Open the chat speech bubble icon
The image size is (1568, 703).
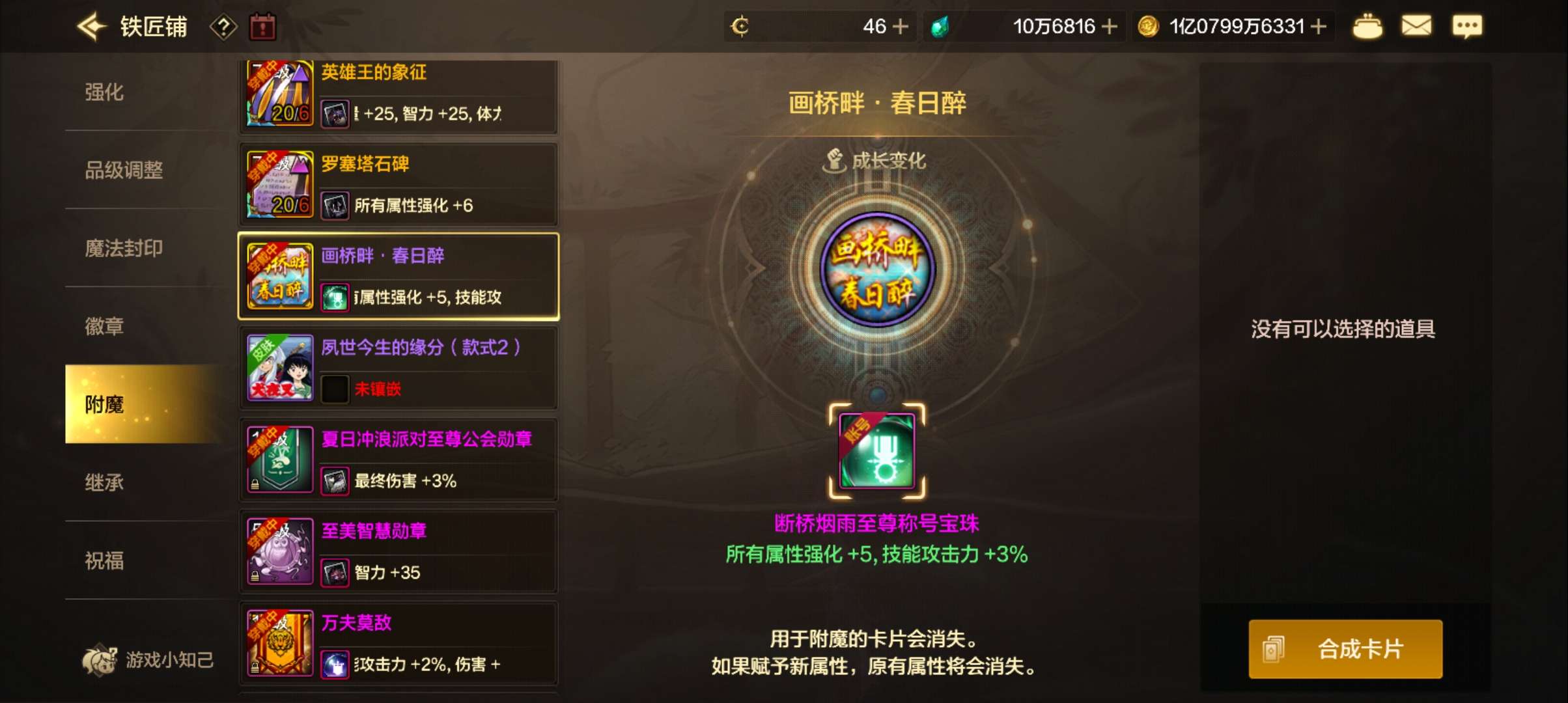[x=1467, y=26]
